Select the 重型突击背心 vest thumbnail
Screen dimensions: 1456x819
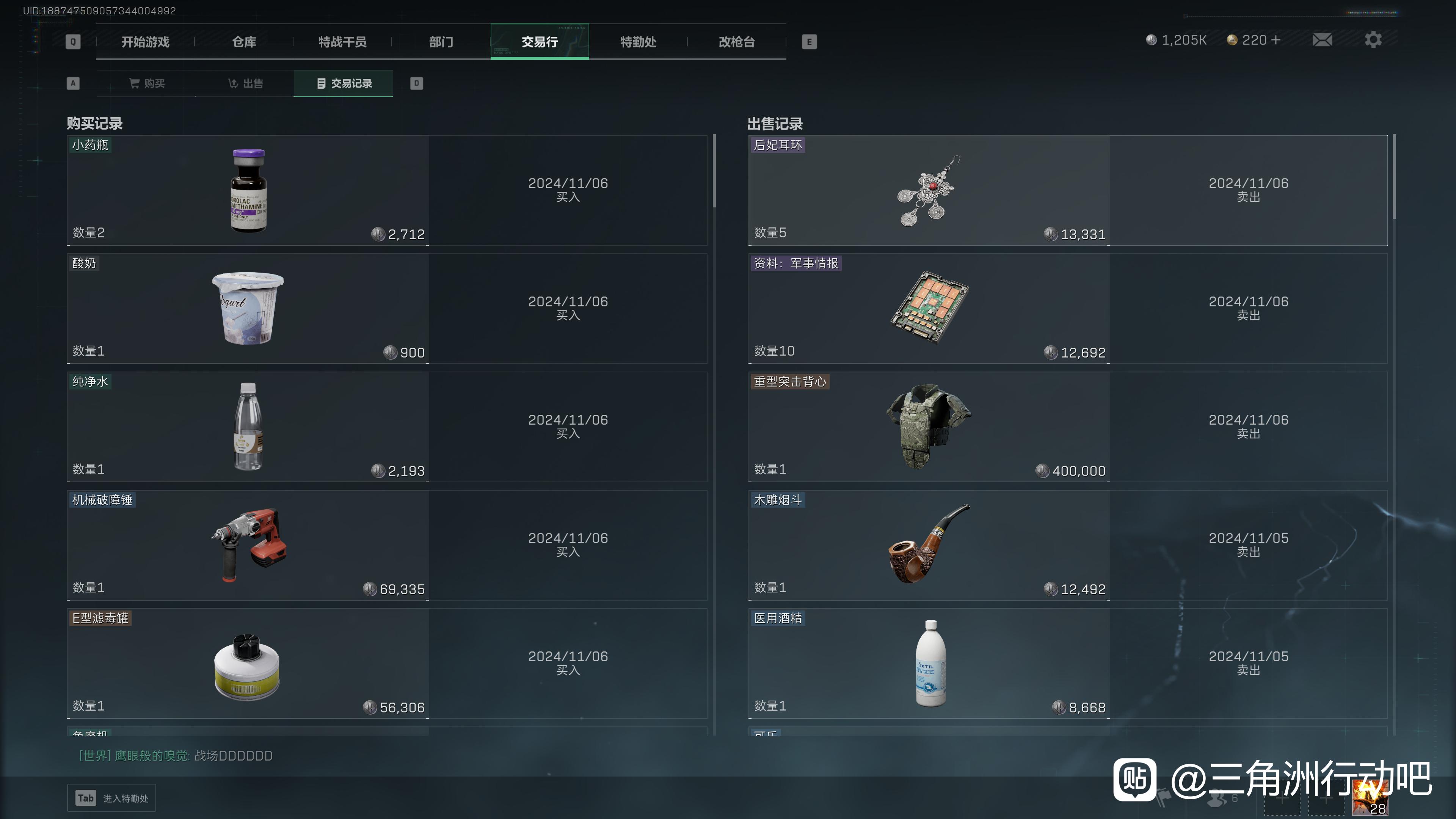coord(929,426)
